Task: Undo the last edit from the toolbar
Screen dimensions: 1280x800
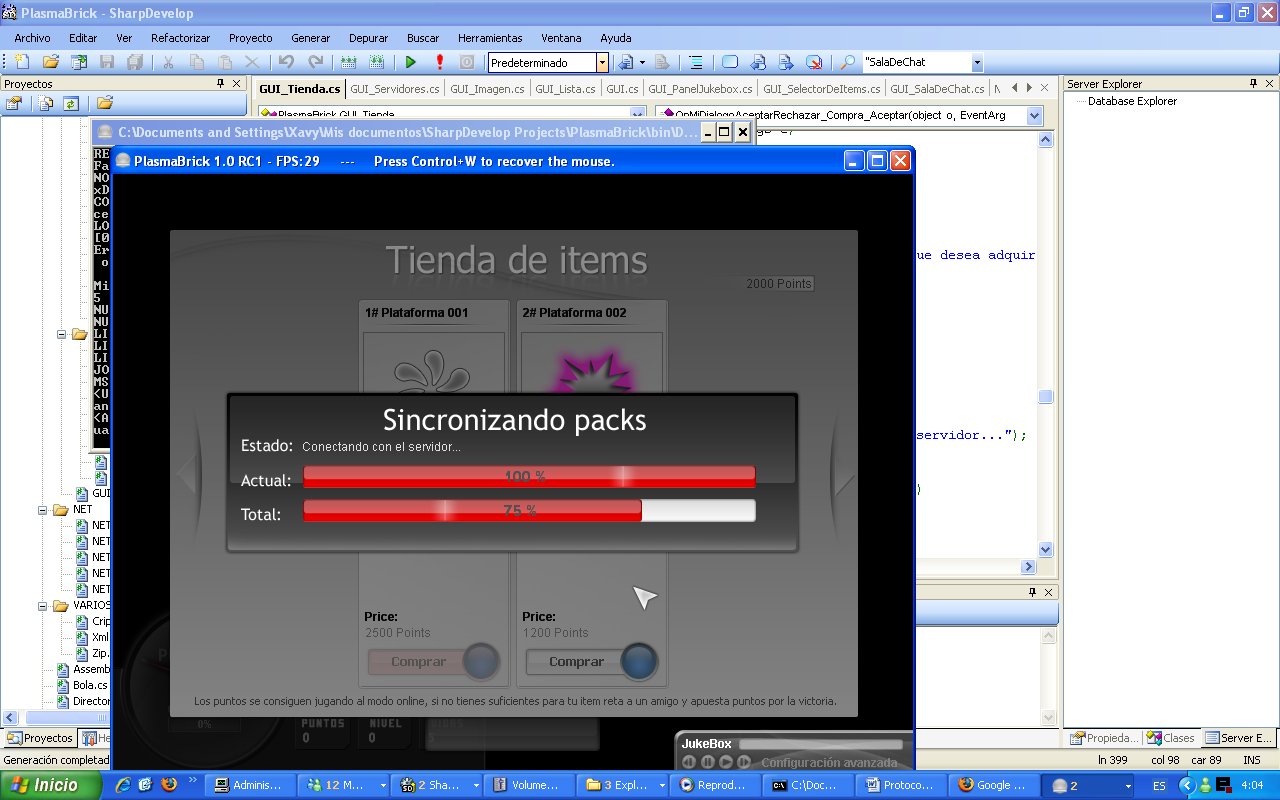Action: (x=286, y=62)
